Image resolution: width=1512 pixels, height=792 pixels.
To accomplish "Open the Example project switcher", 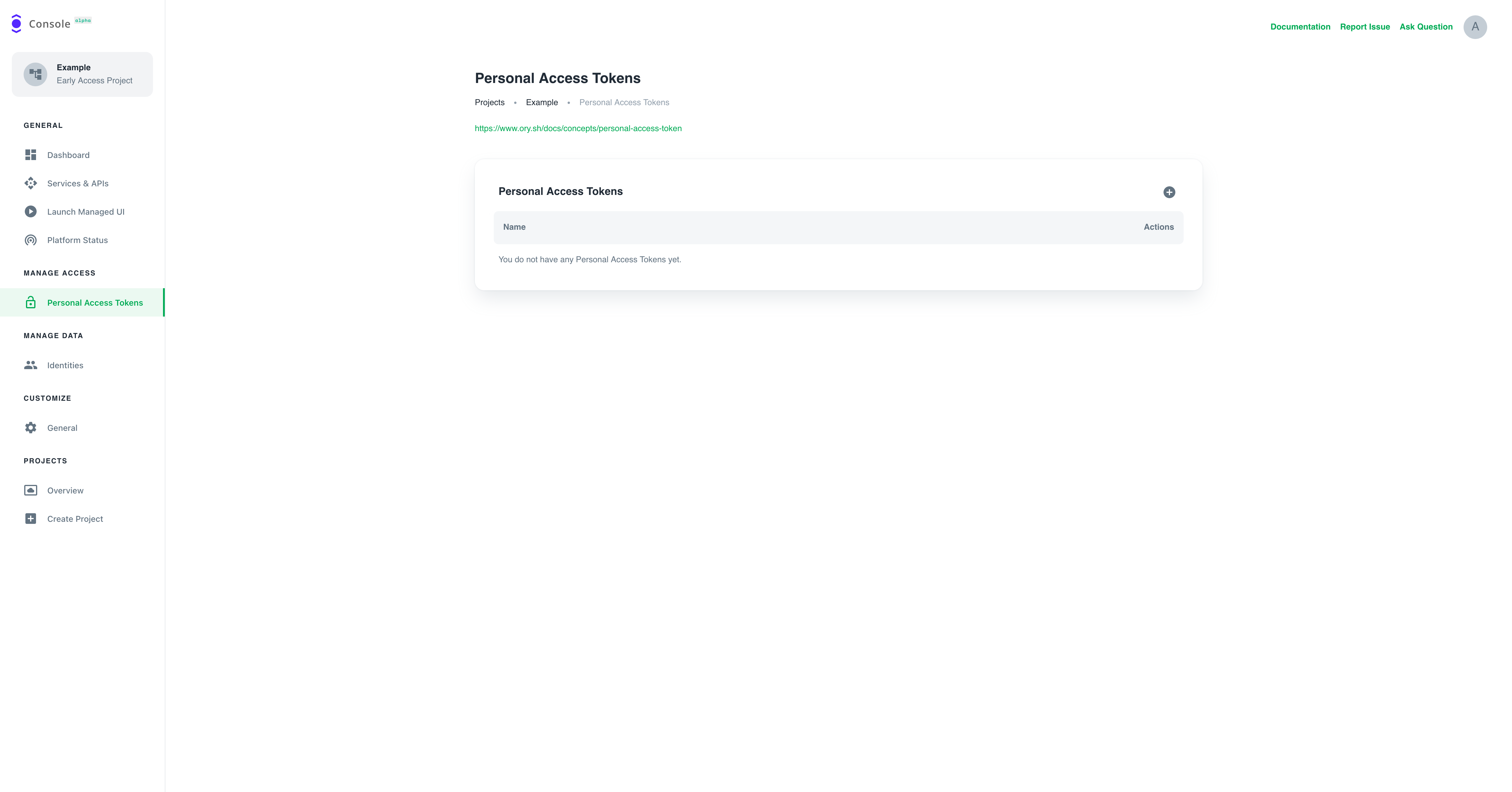I will [x=82, y=74].
